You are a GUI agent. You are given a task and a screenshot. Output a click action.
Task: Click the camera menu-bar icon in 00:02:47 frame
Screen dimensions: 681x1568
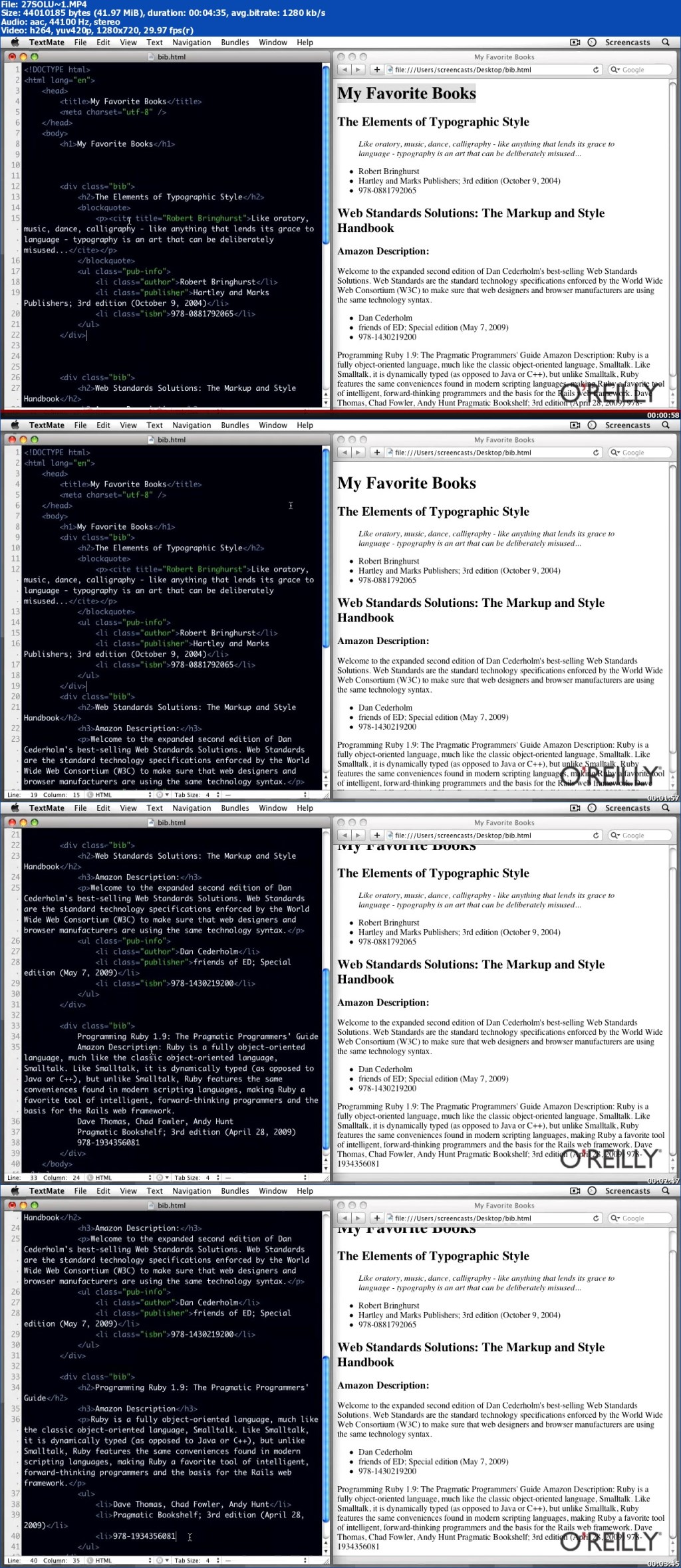pyautogui.click(x=575, y=808)
